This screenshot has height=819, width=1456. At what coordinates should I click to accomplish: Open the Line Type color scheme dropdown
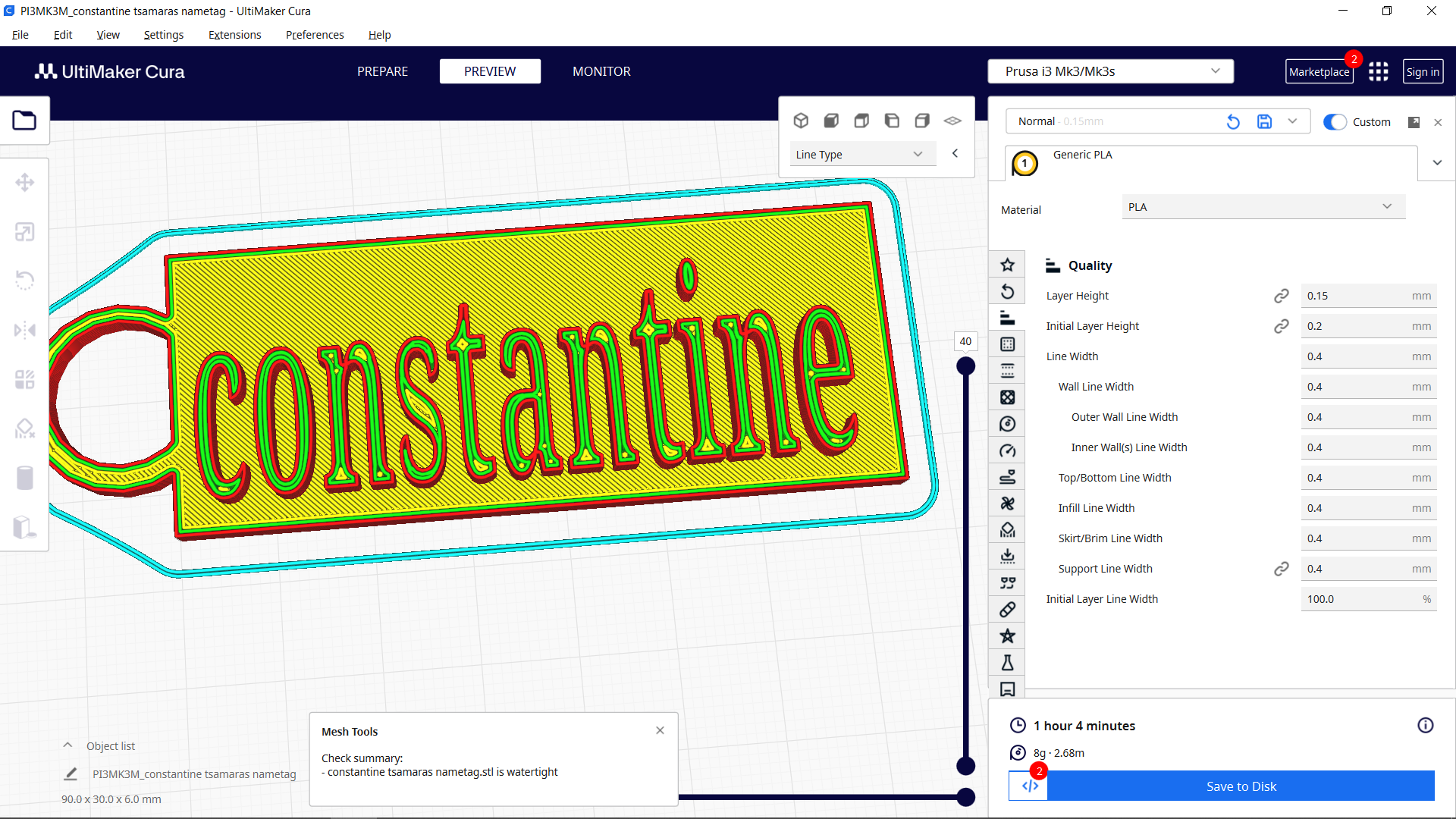[862, 153]
